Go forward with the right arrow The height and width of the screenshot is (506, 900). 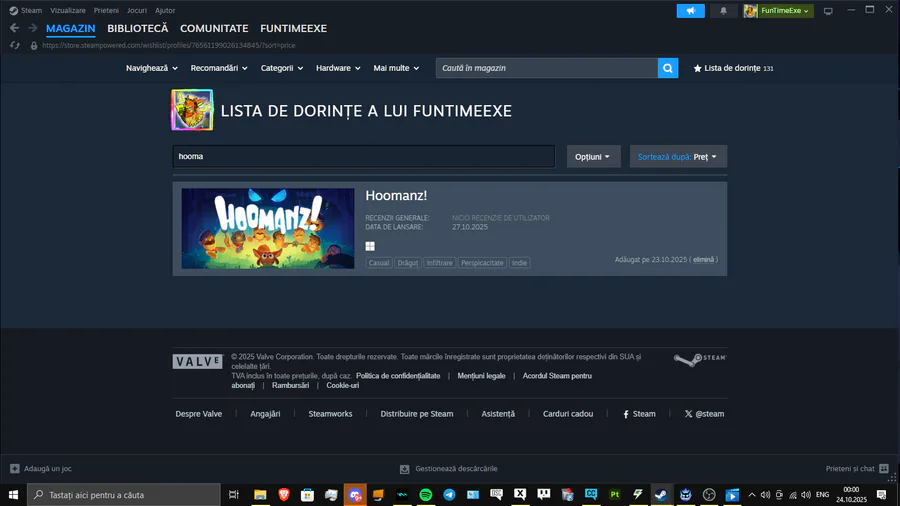(x=33, y=28)
